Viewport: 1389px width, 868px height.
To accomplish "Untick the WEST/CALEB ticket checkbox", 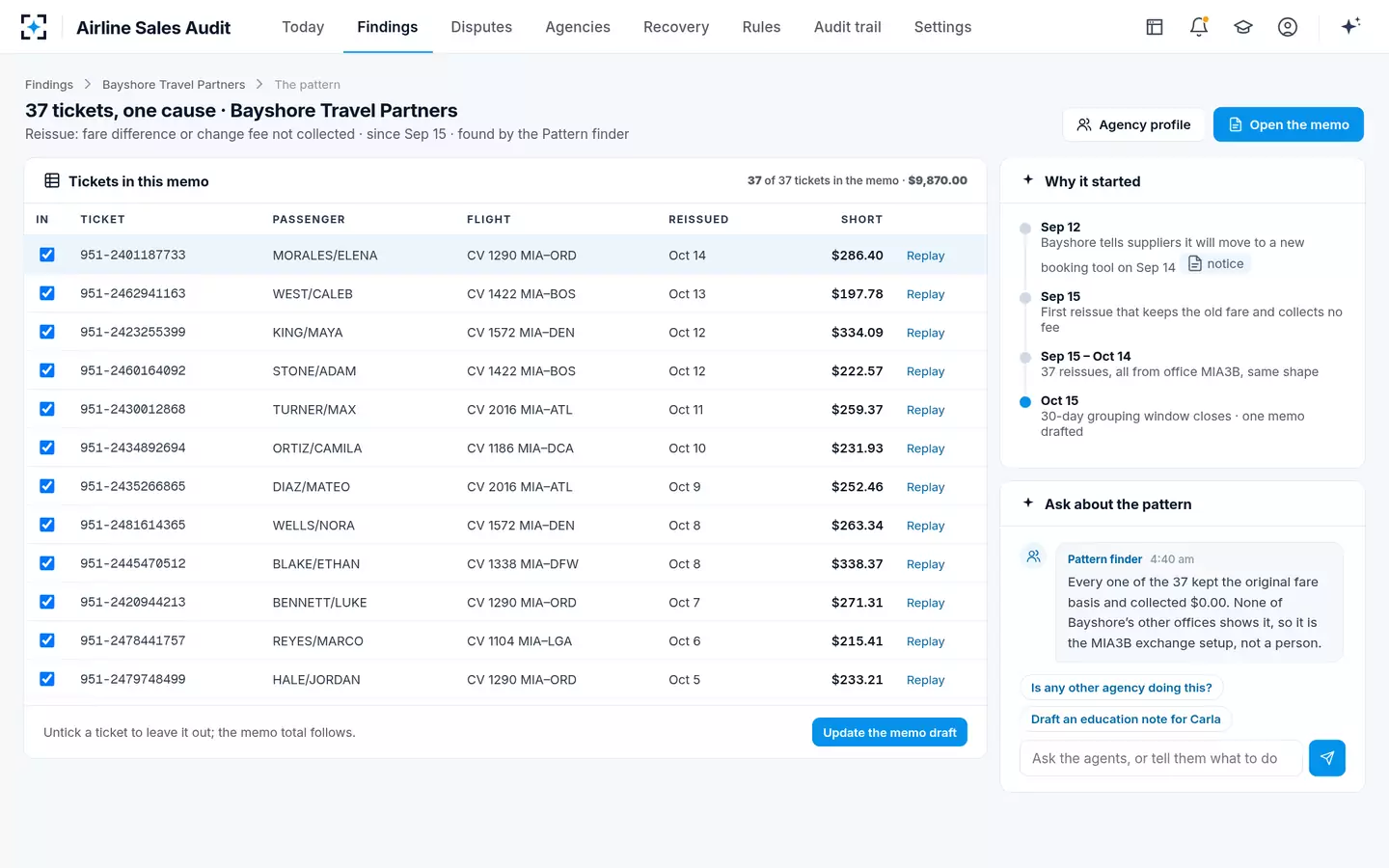I will click(x=47, y=293).
